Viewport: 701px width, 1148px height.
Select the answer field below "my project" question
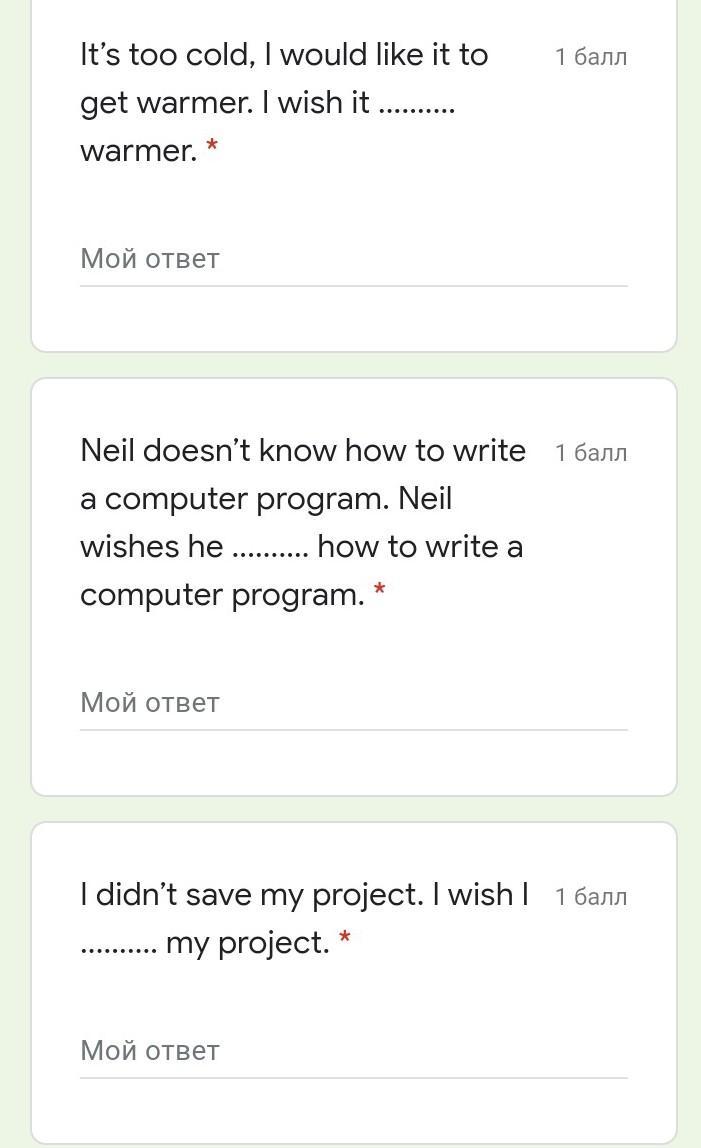tap(353, 1051)
